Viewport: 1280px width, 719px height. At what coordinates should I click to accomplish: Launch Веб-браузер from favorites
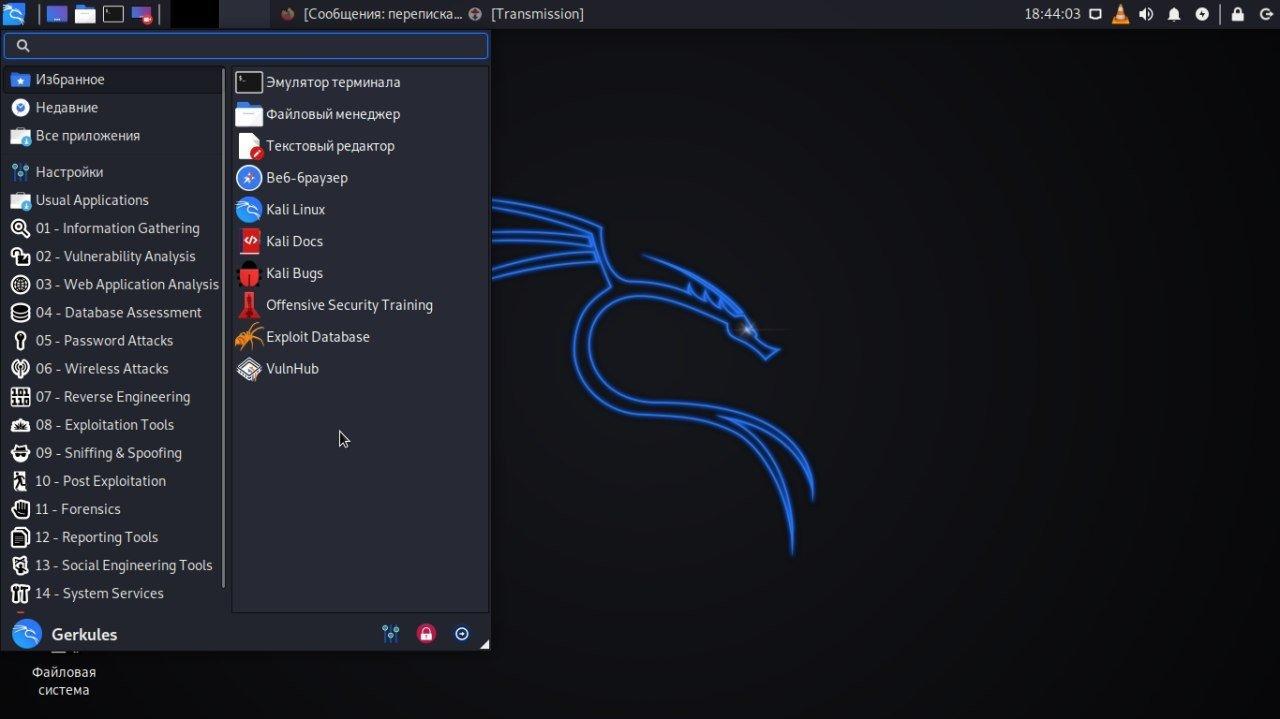tap(360, 178)
